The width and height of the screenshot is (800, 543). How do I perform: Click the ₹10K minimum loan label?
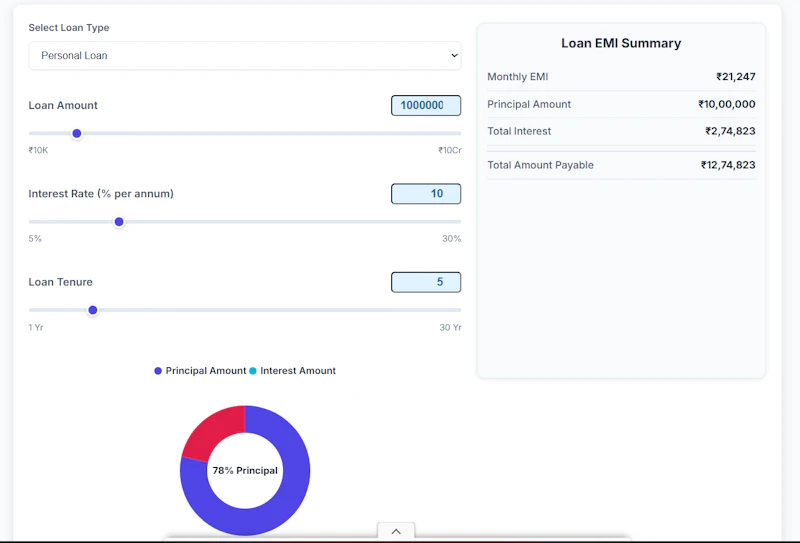coord(38,151)
